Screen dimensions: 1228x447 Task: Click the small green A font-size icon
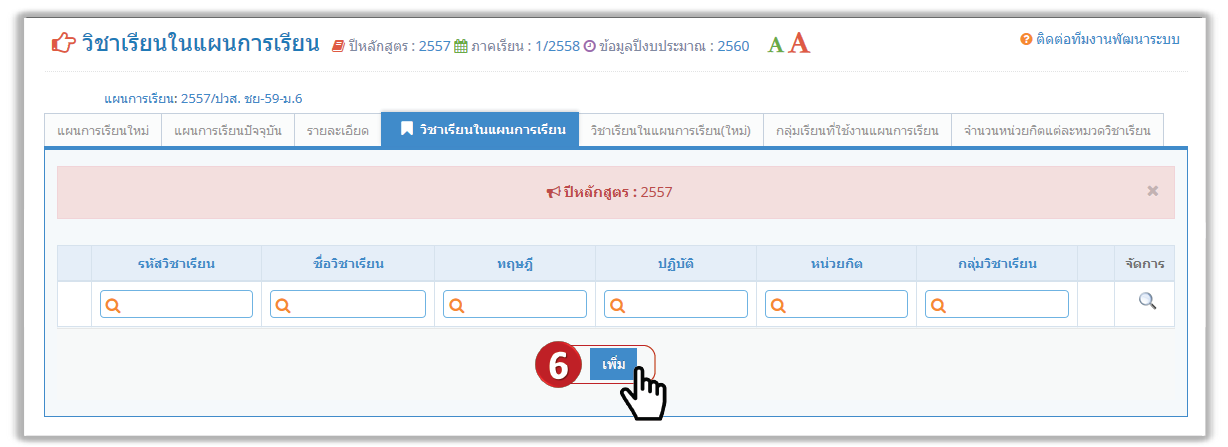[775, 45]
